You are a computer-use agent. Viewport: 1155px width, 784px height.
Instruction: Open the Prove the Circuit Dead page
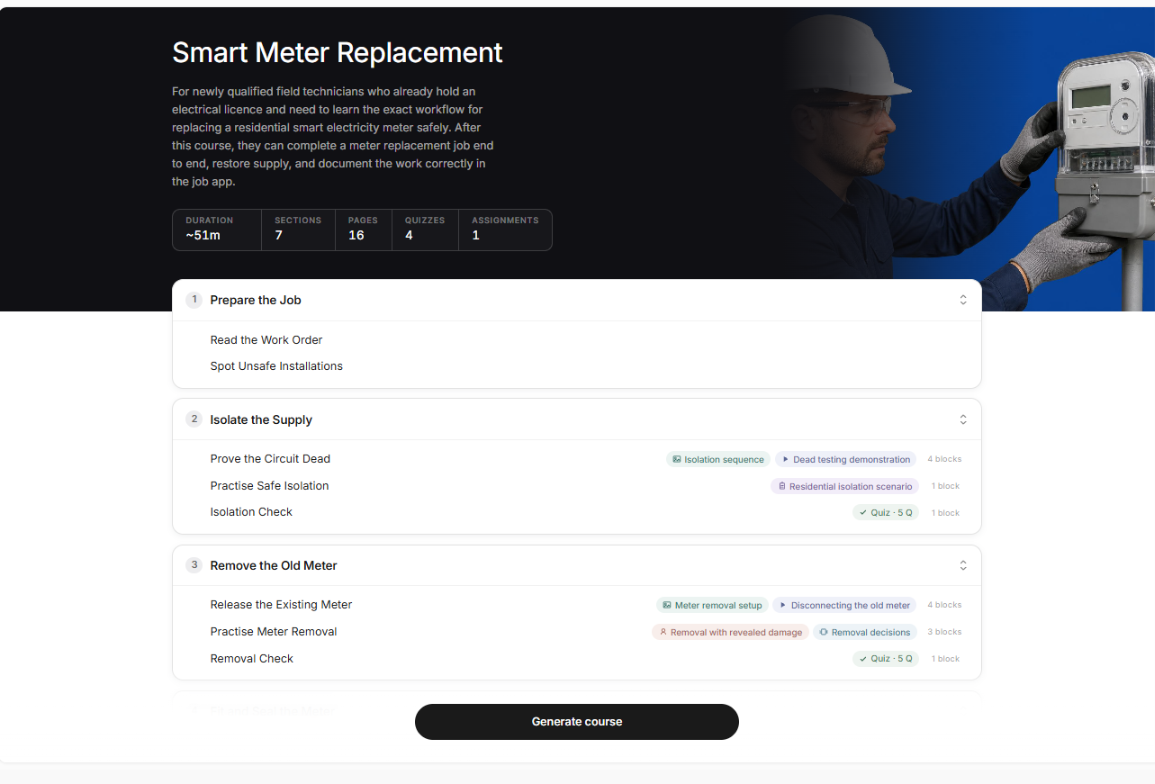tap(270, 458)
